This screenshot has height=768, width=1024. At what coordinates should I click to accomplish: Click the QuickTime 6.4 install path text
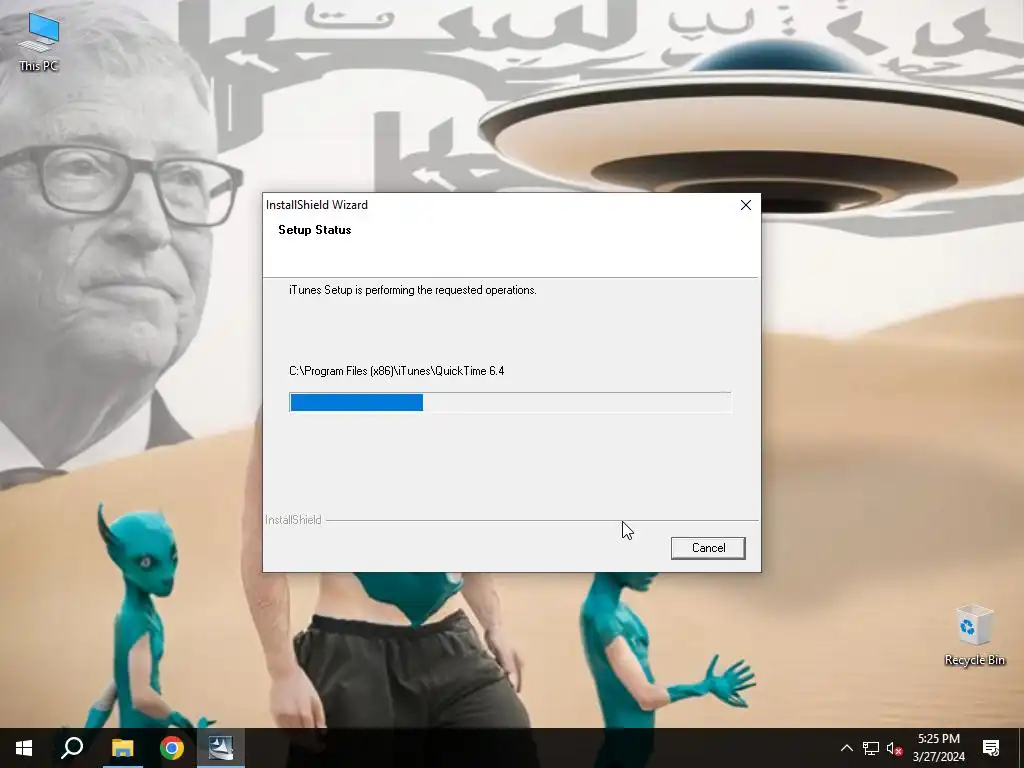[x=396, y=371]
